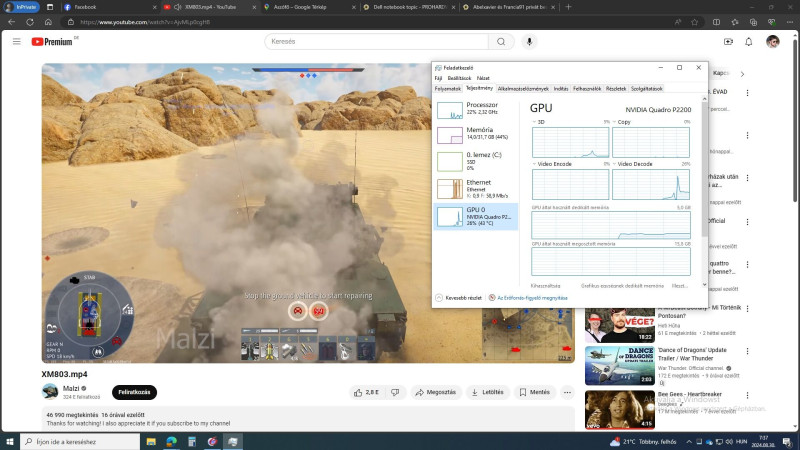
Task: Click the YouTube search magnifier button
Action: (x=501, y=42)
